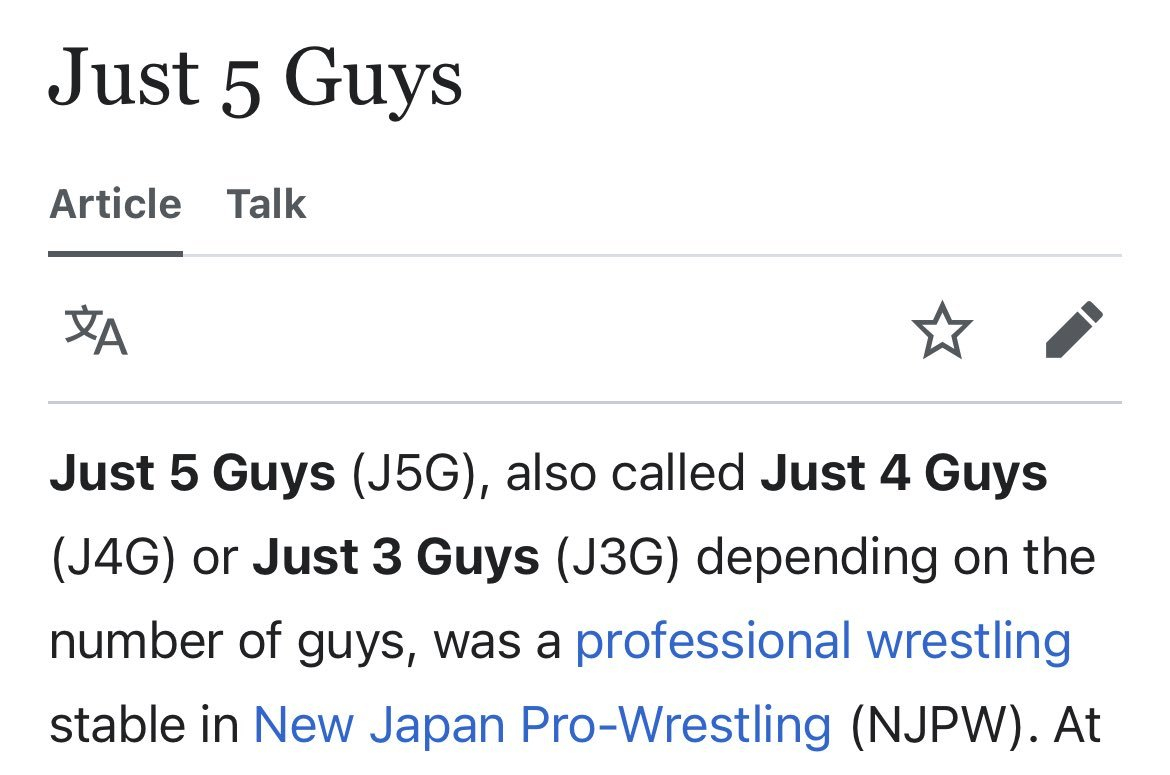Select the Article tab

pos(115,205)
